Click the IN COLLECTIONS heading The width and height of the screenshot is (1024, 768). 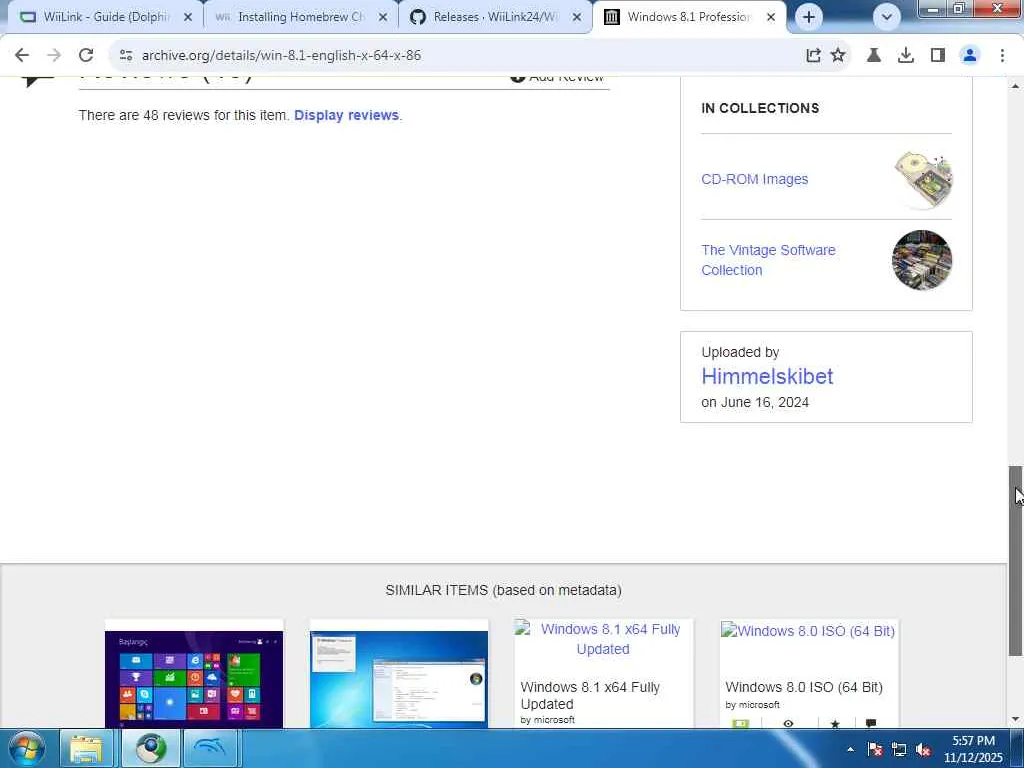[x=760, y=108]
